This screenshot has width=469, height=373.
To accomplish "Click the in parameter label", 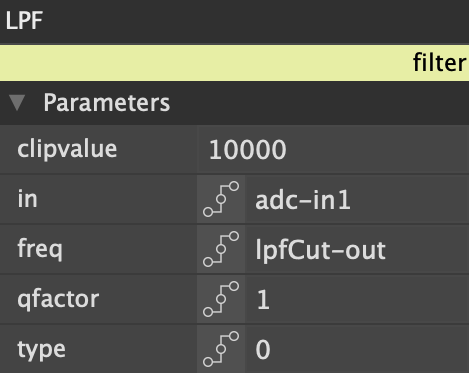I will (27, 199).
